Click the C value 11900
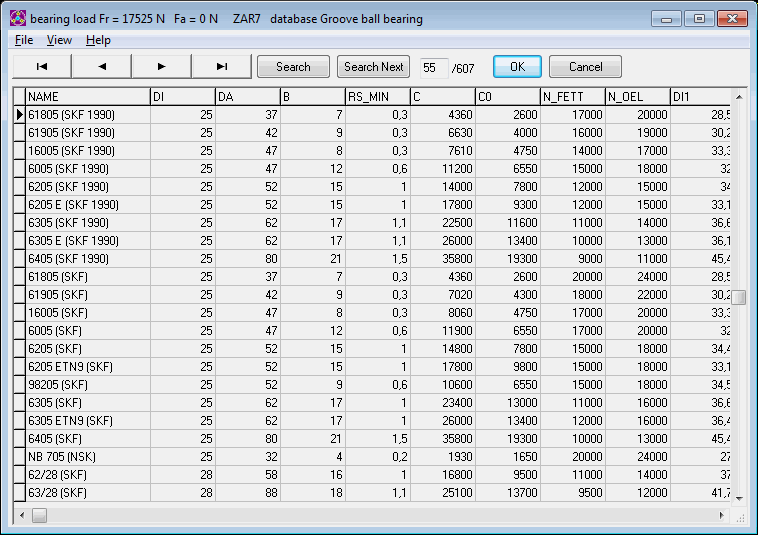Image resolution: width=758 pixels, height=535 pixels. click(457, 331)
